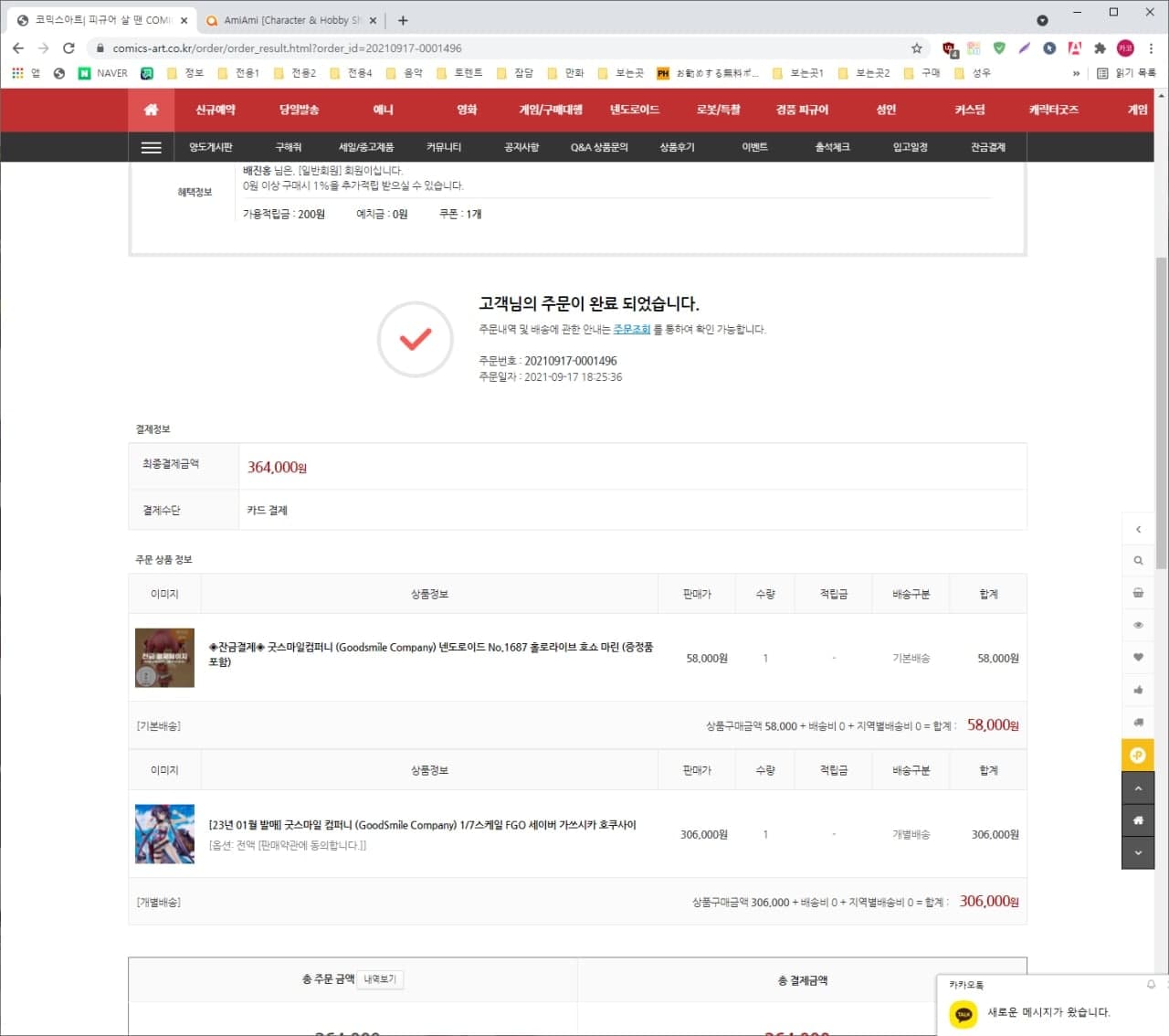The height and width of the screenshot is (1036, 1169).
Task: Bookmark this page with the star icon
Action: (x=916, y=48)
